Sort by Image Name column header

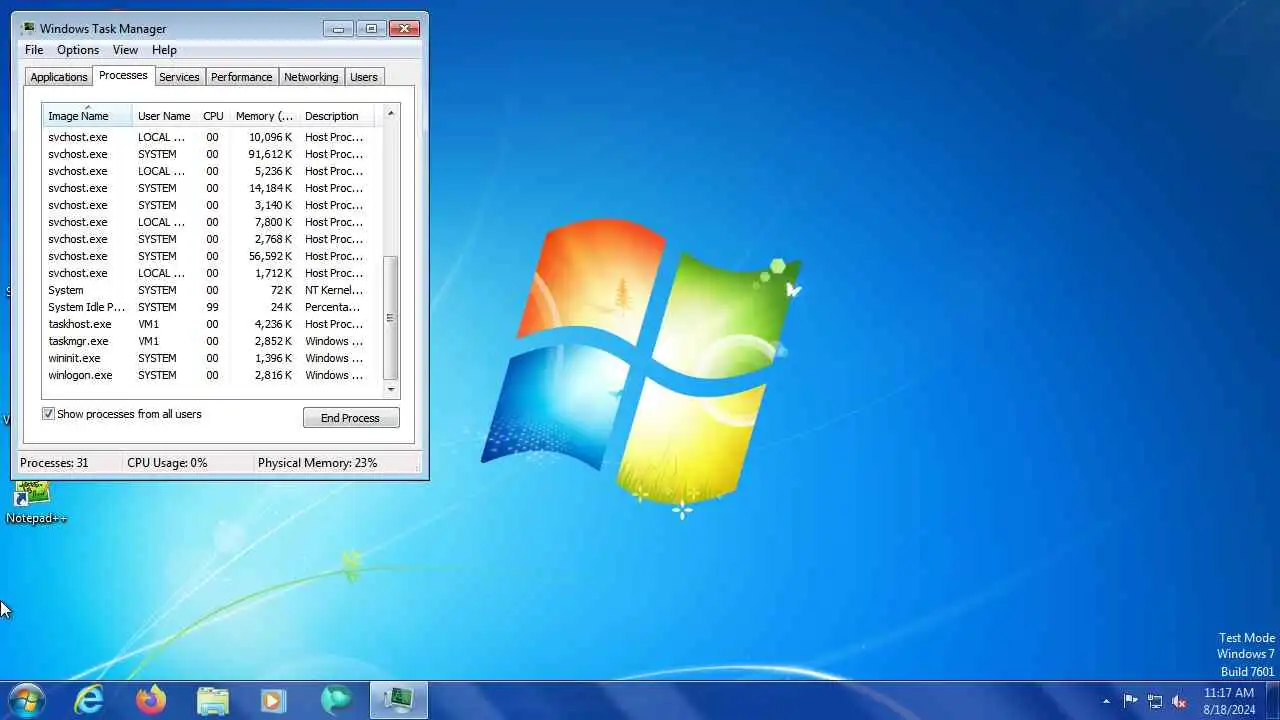click(87, 116)
